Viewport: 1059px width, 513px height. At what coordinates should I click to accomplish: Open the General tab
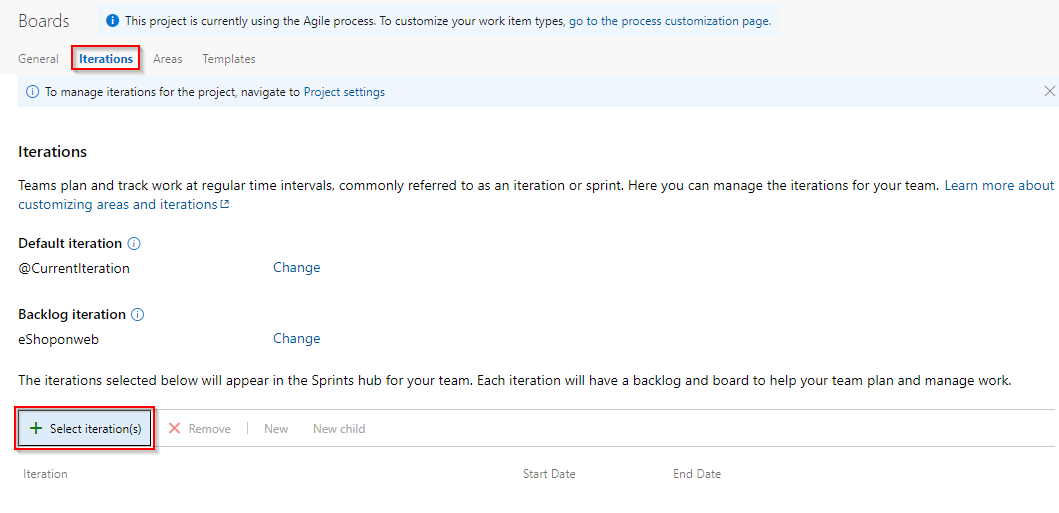click(x=38, y=59)
